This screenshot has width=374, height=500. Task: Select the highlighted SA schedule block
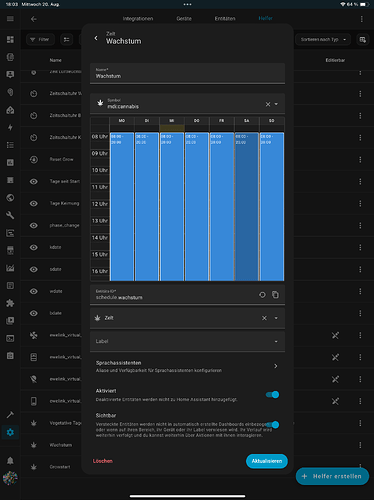(x=247, y=207)
